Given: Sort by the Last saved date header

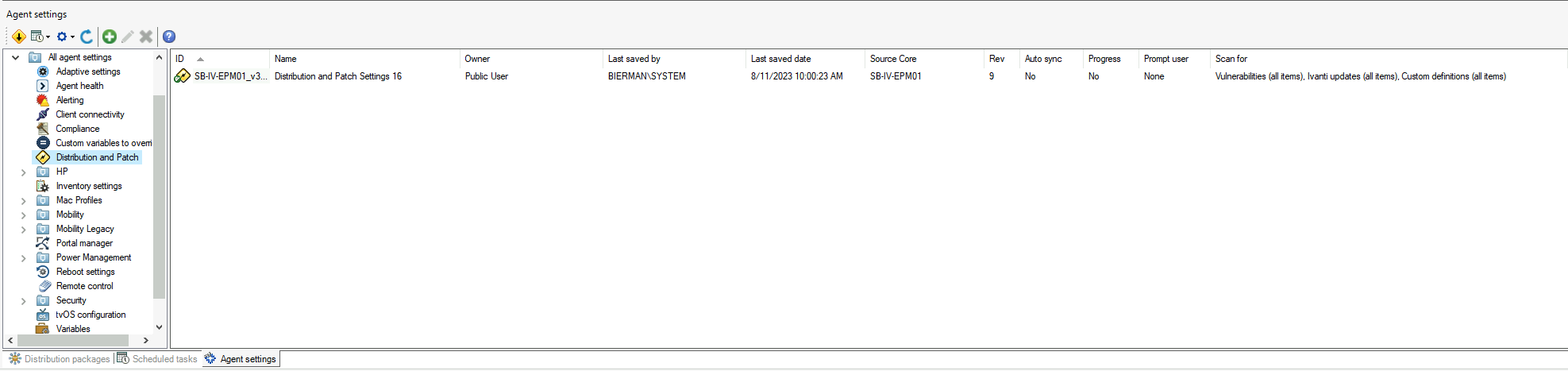Looking at the screenshot, I should pyautogui.click(x=805, y=59).
